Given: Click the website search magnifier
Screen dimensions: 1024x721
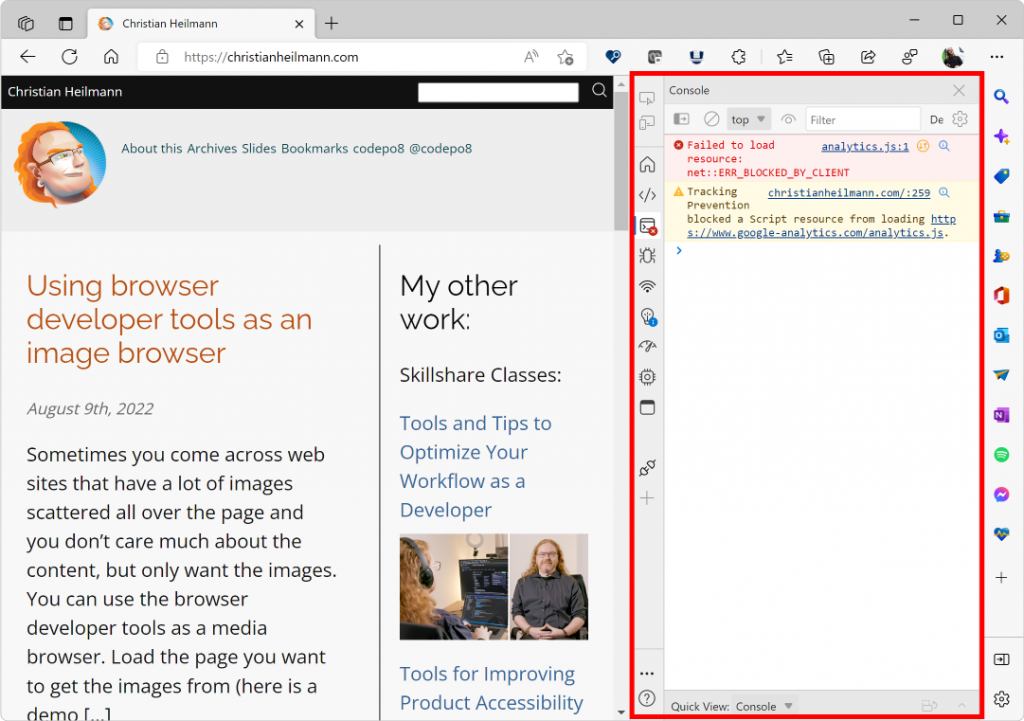Looking at the screenshot, I should click(x=599, y=91).
